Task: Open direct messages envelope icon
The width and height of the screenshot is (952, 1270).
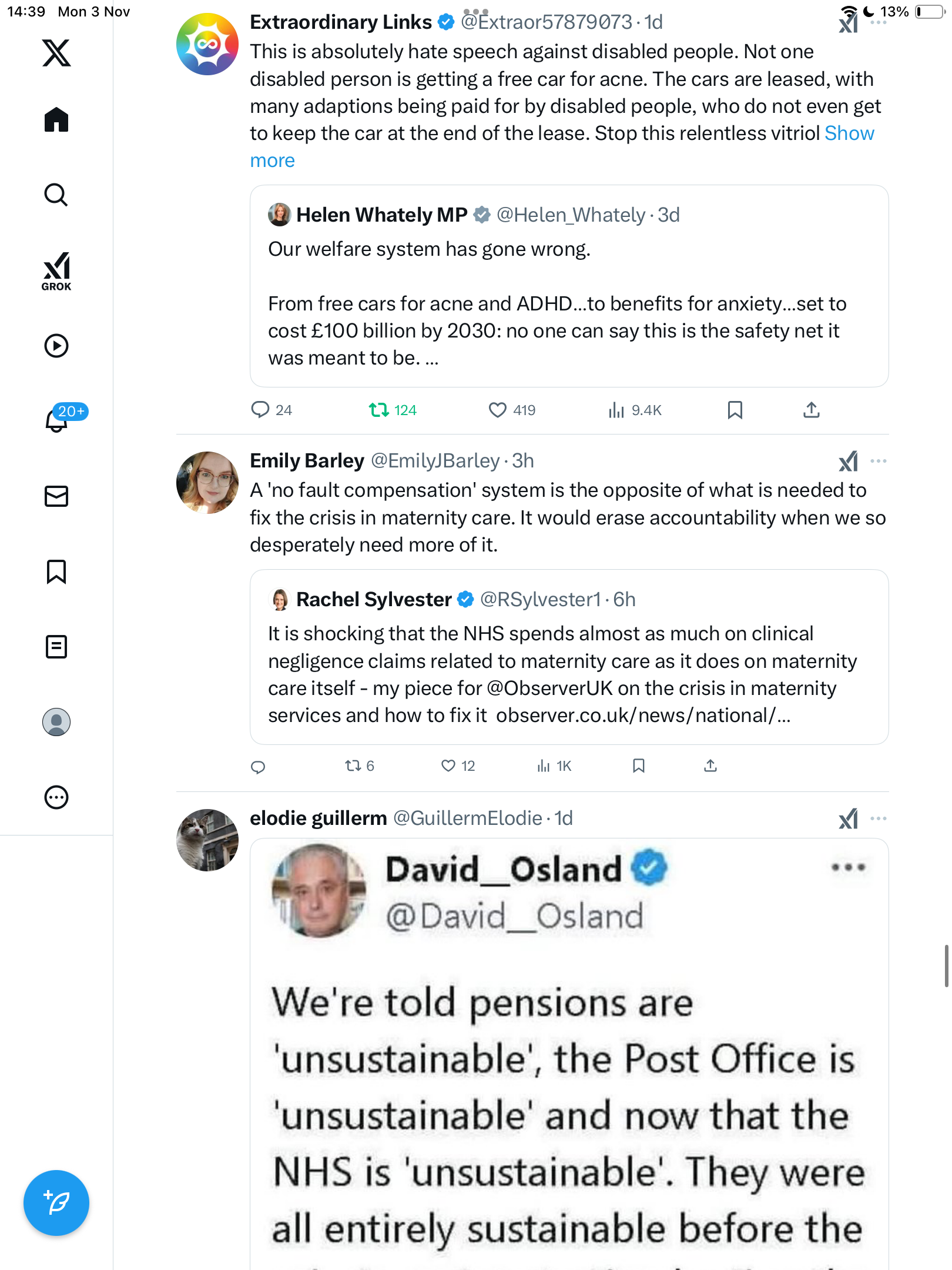Action: coord(56,496)
